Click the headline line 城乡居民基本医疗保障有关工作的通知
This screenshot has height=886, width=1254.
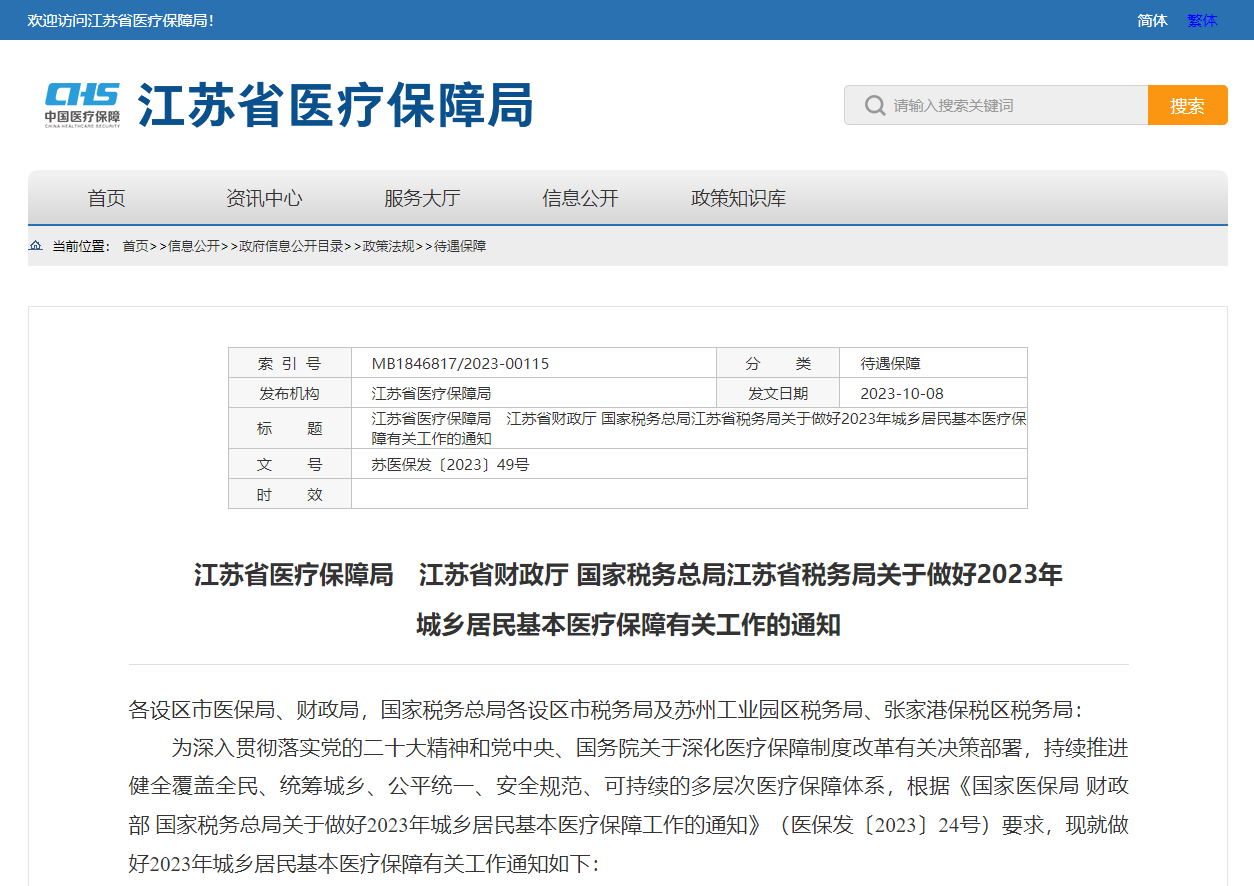[628, 625]
